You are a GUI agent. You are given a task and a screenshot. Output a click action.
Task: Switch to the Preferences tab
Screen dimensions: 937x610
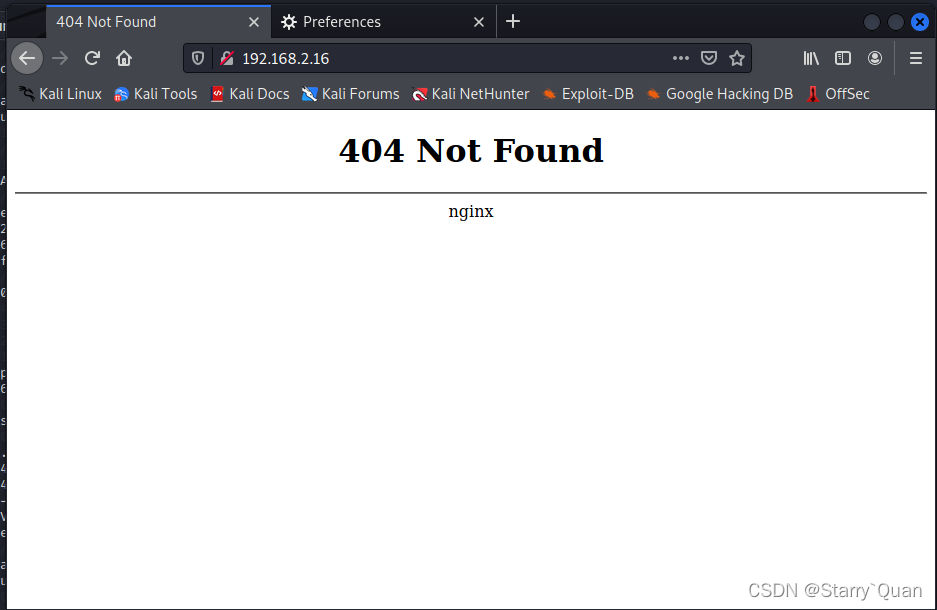tap(383, 22)
